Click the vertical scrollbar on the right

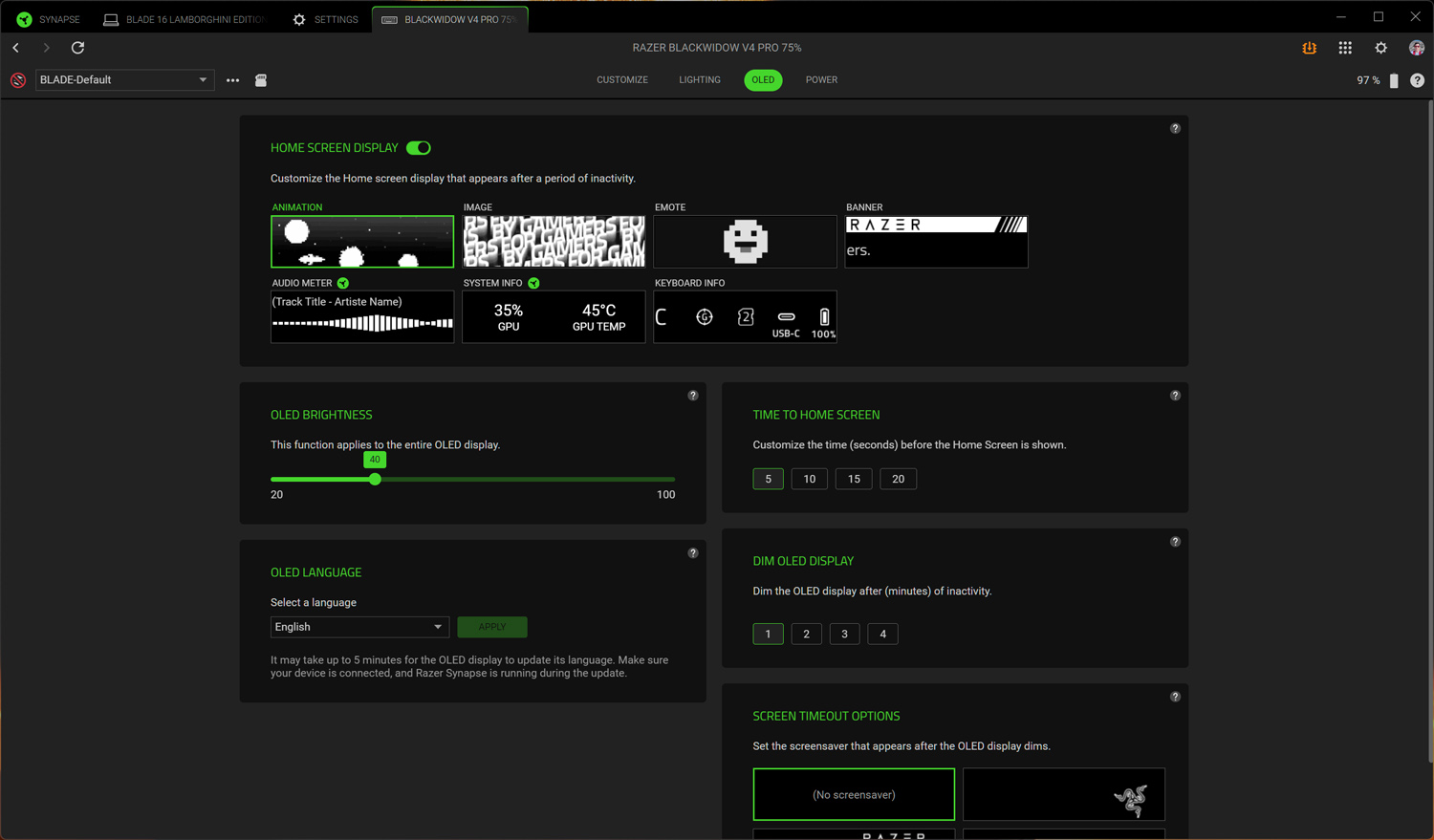[x=1430, y=430]
